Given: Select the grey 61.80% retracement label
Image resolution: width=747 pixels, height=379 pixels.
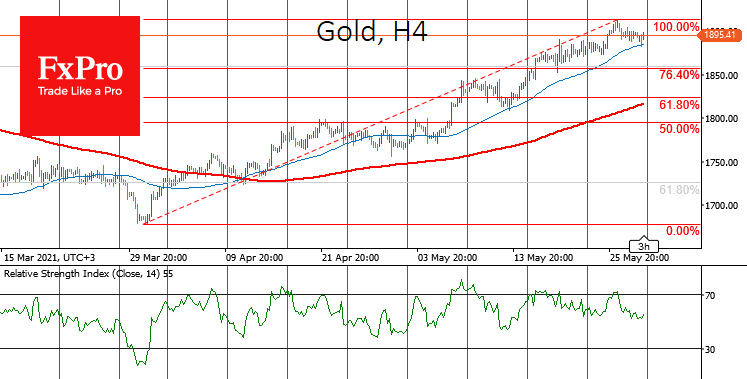Looking at the screenshot, I should point(679,190).
